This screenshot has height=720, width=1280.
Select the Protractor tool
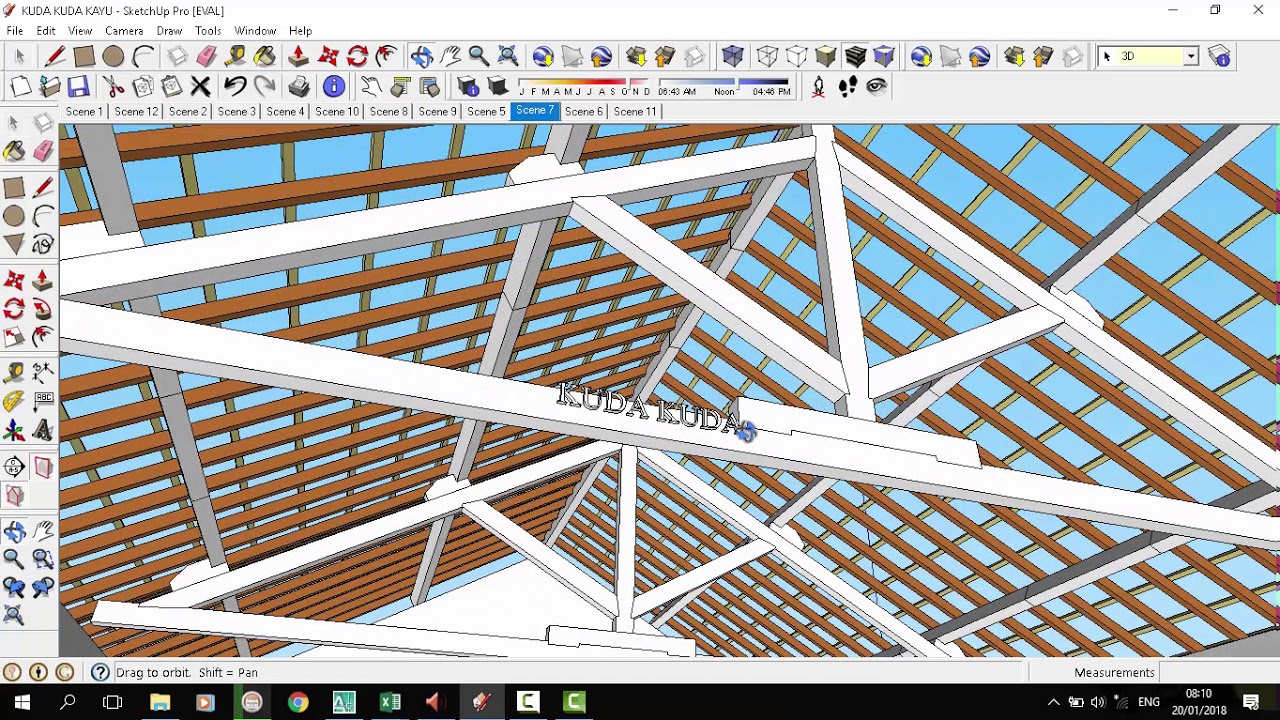click(14, 401)
